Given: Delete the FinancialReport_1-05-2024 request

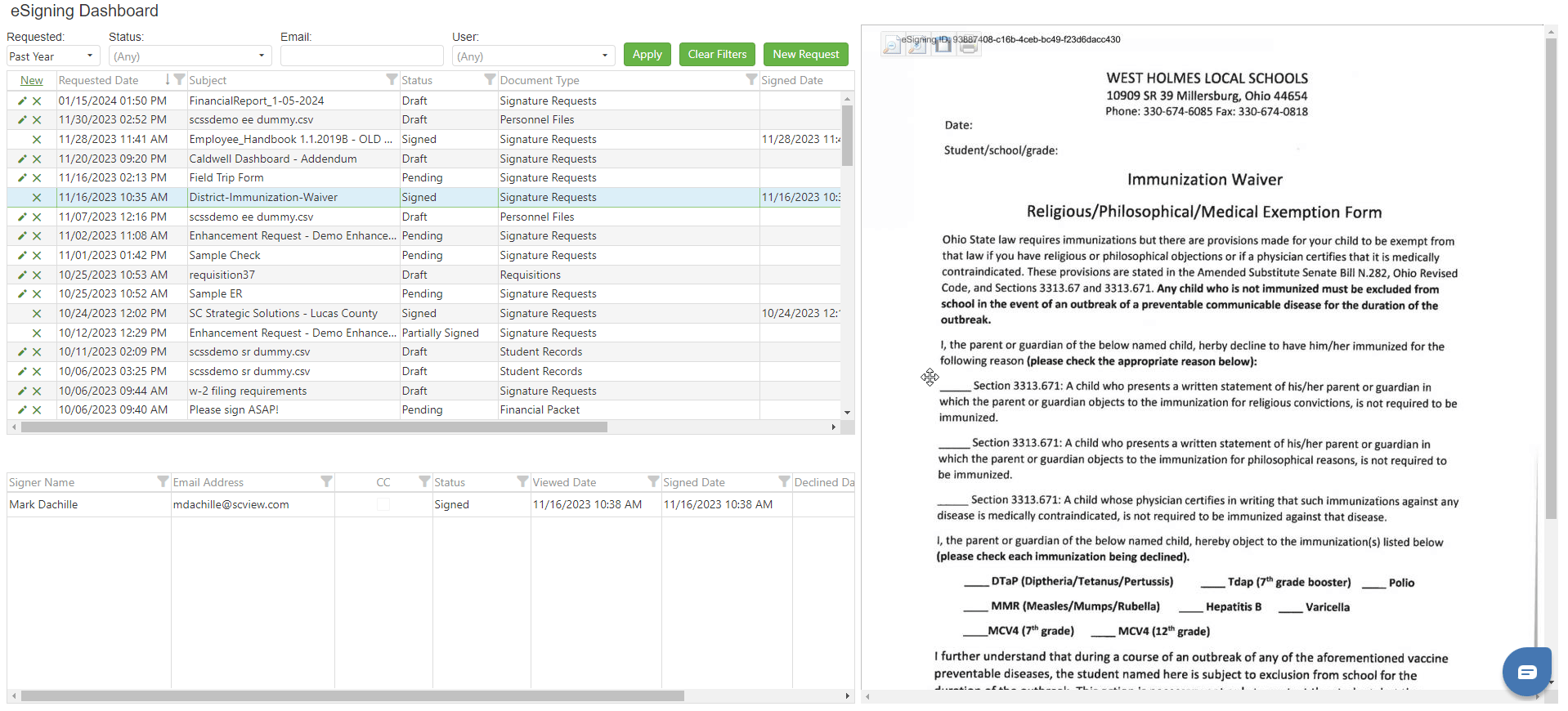Looking at the screenshot, I should pos(37,101).
